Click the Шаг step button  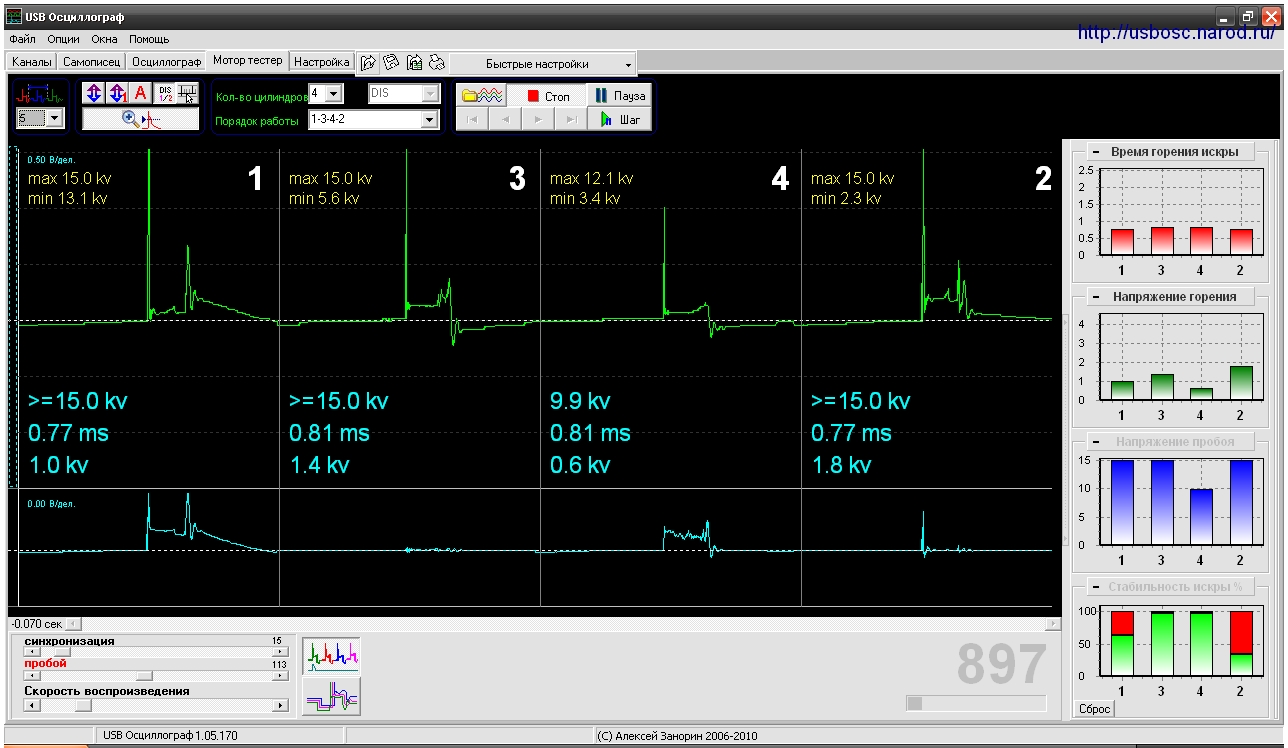[619, 119]
